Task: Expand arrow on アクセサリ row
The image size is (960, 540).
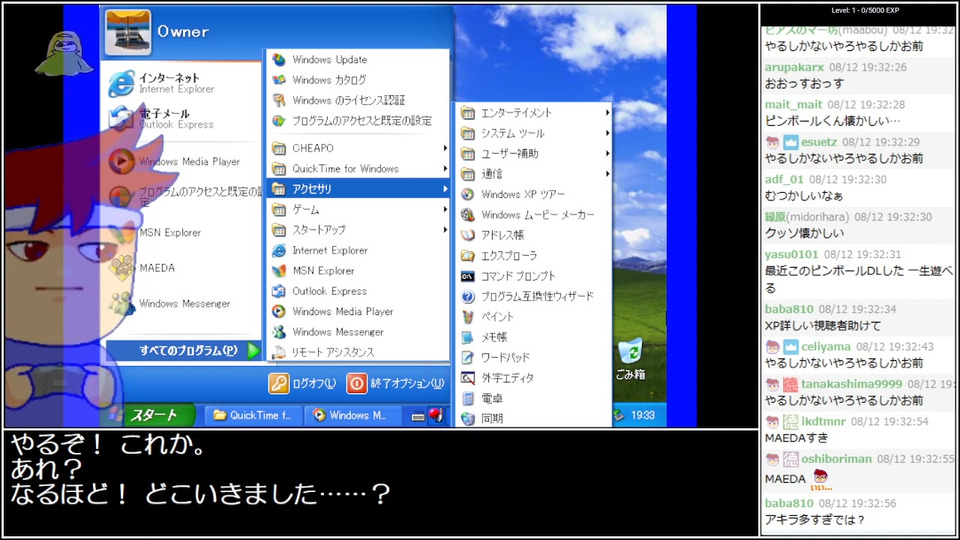Action: 445,189
